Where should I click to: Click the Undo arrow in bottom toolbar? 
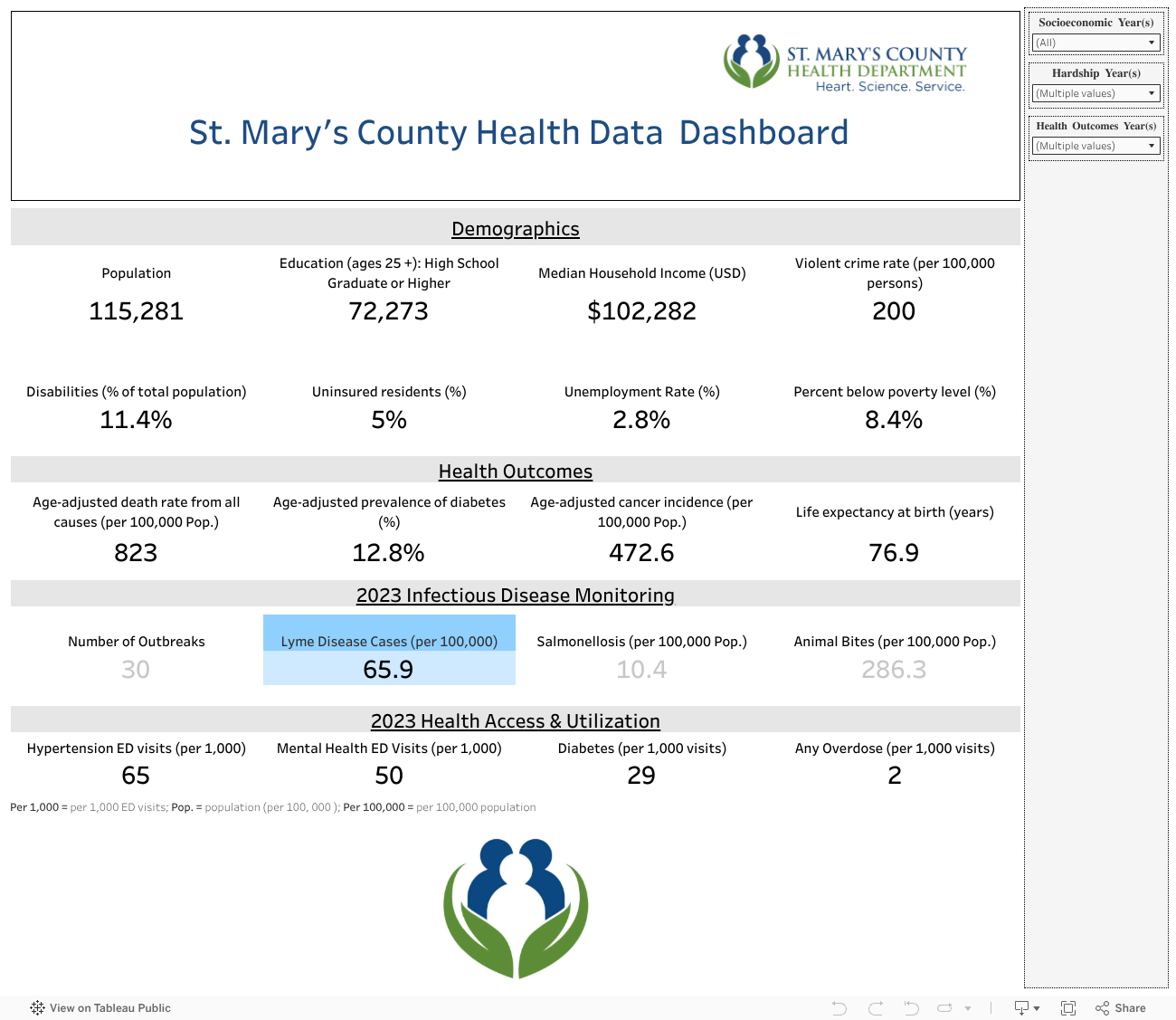coord(839,1008)
